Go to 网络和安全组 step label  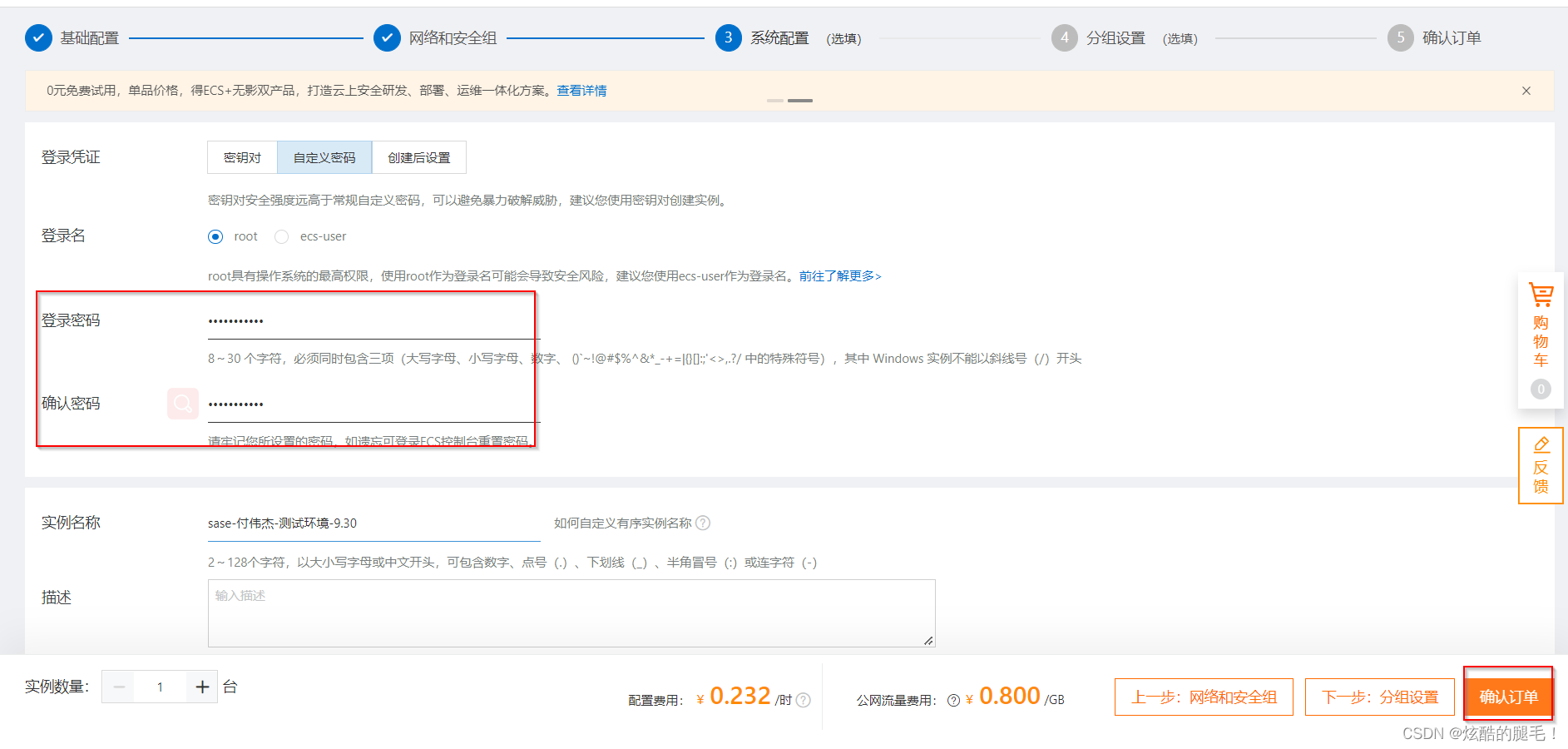coord(453,38)
